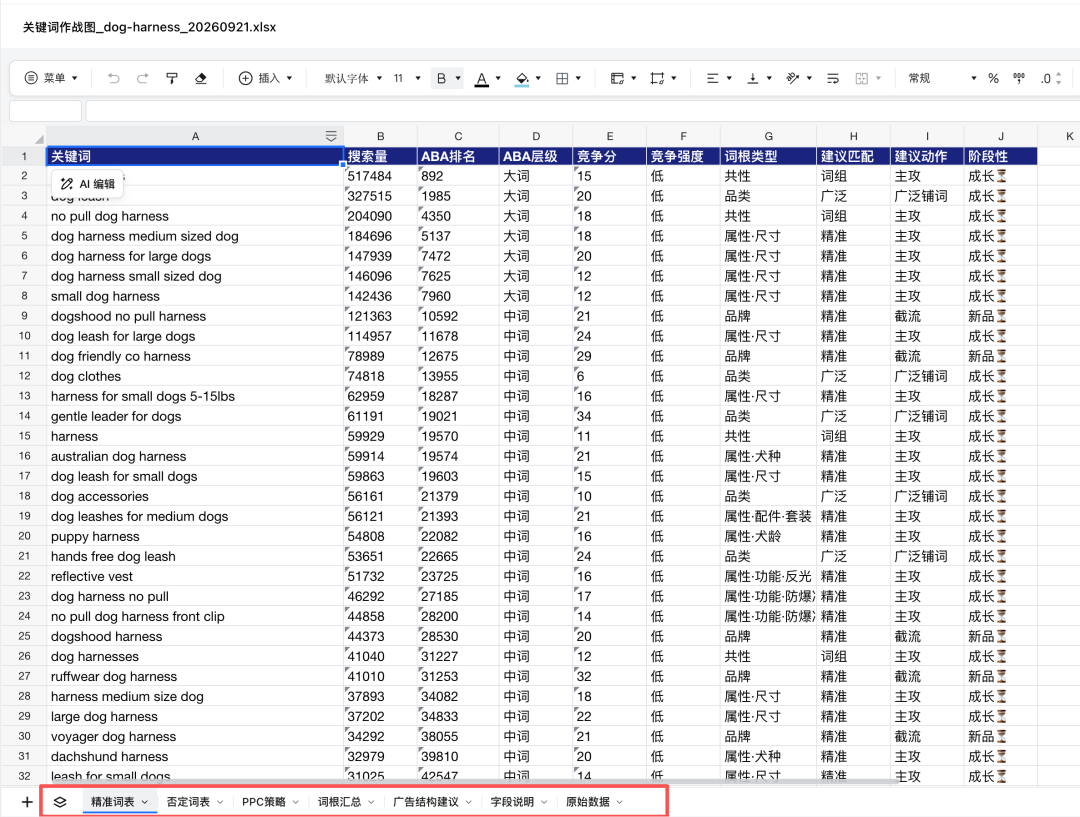Viewport: 1080px width, 817px height.
Task: Click the select-all corner of the grid
Action: pos(39,138)
